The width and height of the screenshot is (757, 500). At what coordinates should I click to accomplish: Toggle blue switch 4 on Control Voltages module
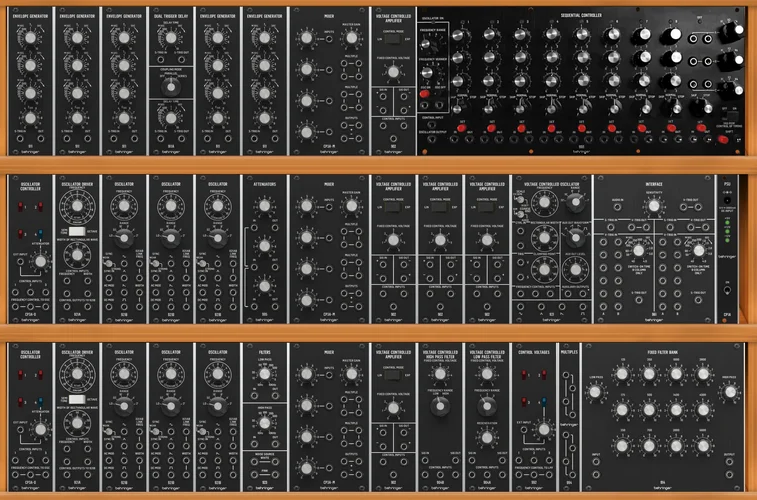point(544,402)
